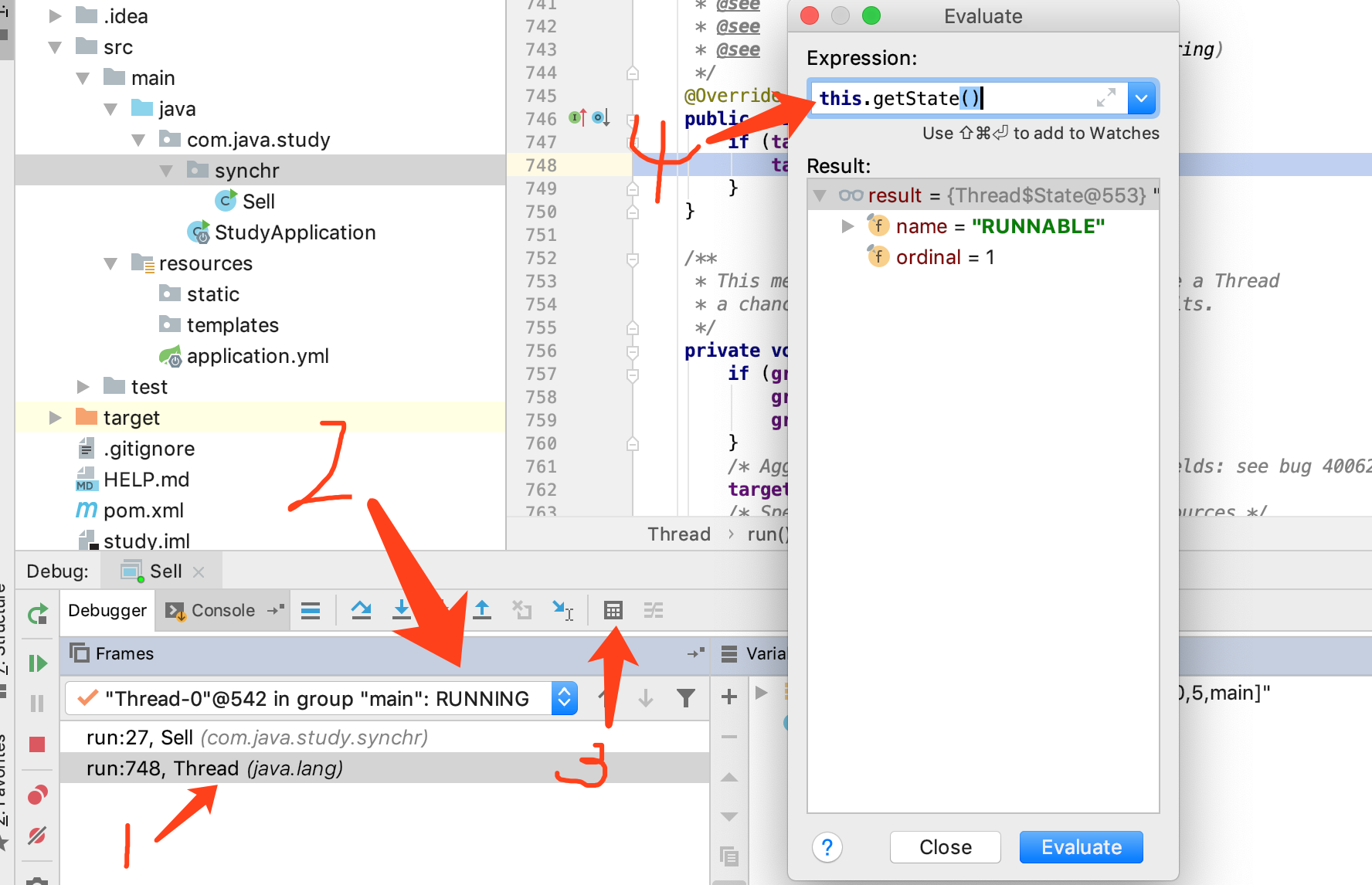
Task: Expand the name = "RUNNABLE" field
Action: coord(847,226)
